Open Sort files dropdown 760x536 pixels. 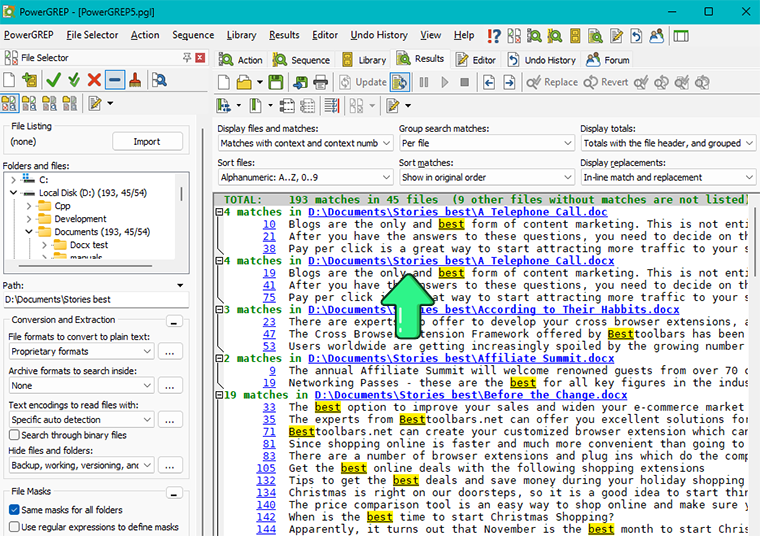(305, 177)
